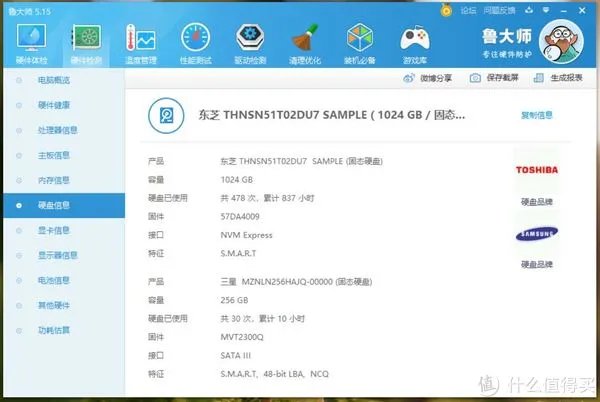The height and width of the screenshot is (402, 600).
Task: Click capacity value 1024 GB
Action: coord(236,180)
